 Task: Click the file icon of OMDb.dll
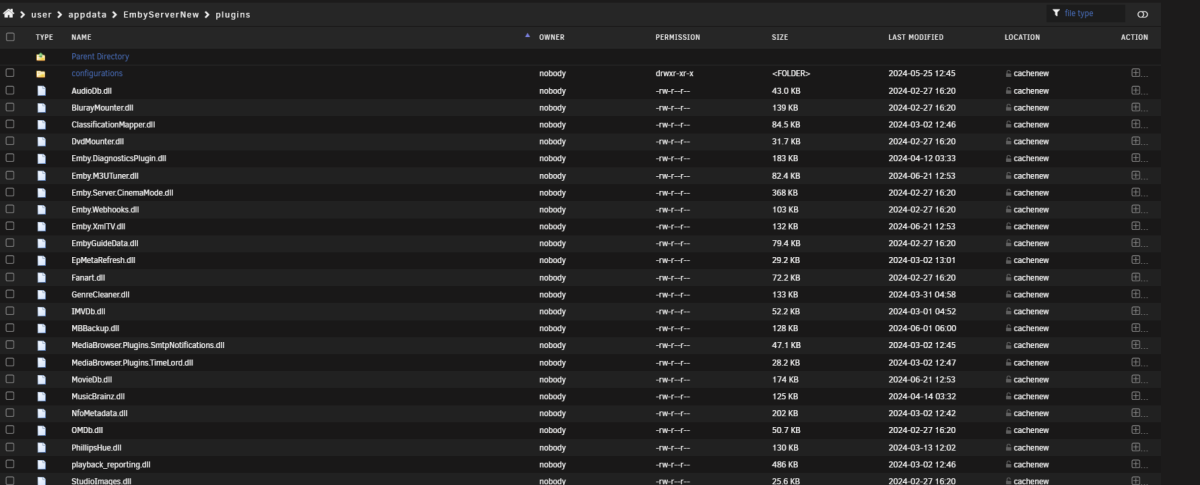click(41, 431)
